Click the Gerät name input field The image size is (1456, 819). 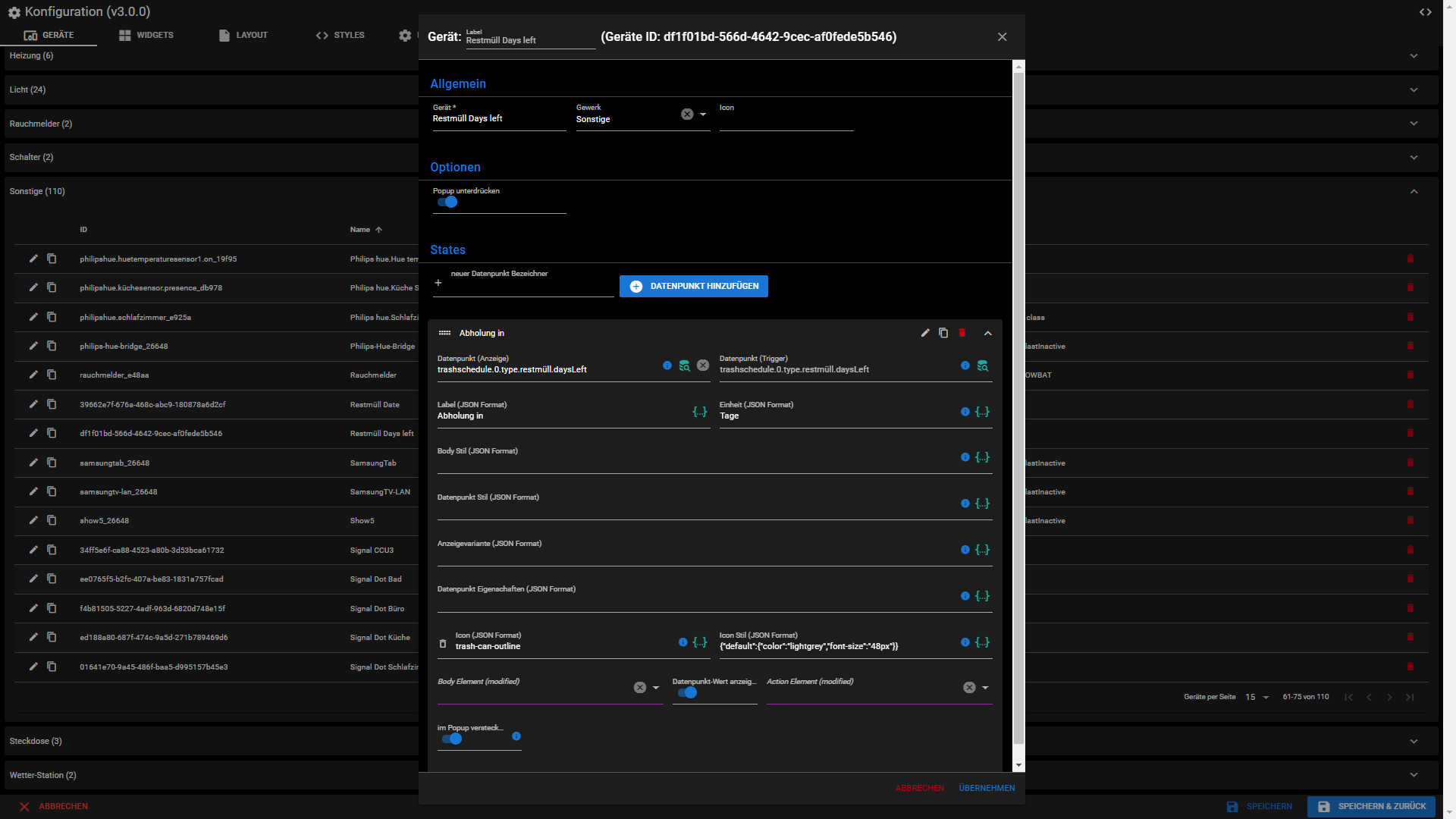(499, 119)
